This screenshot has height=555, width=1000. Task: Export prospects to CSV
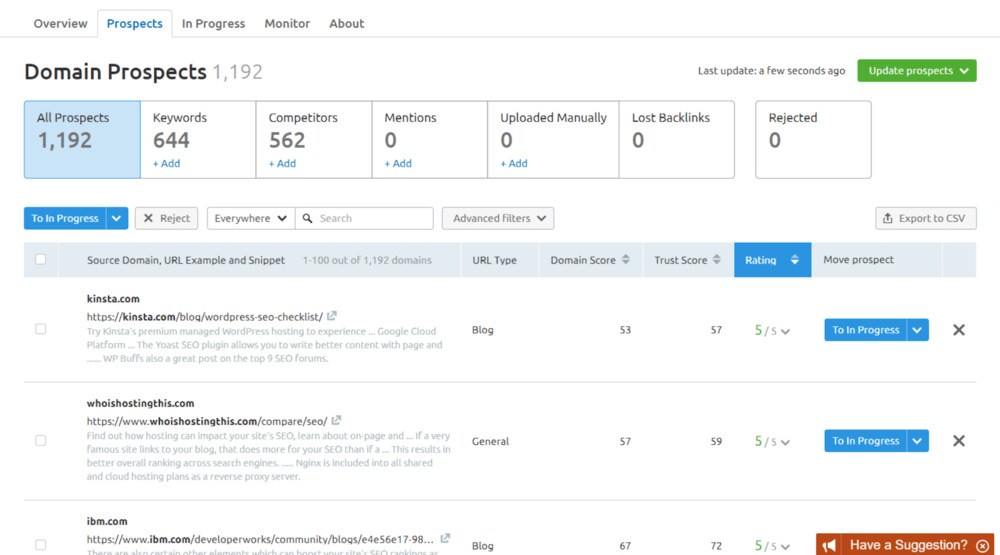925,218
